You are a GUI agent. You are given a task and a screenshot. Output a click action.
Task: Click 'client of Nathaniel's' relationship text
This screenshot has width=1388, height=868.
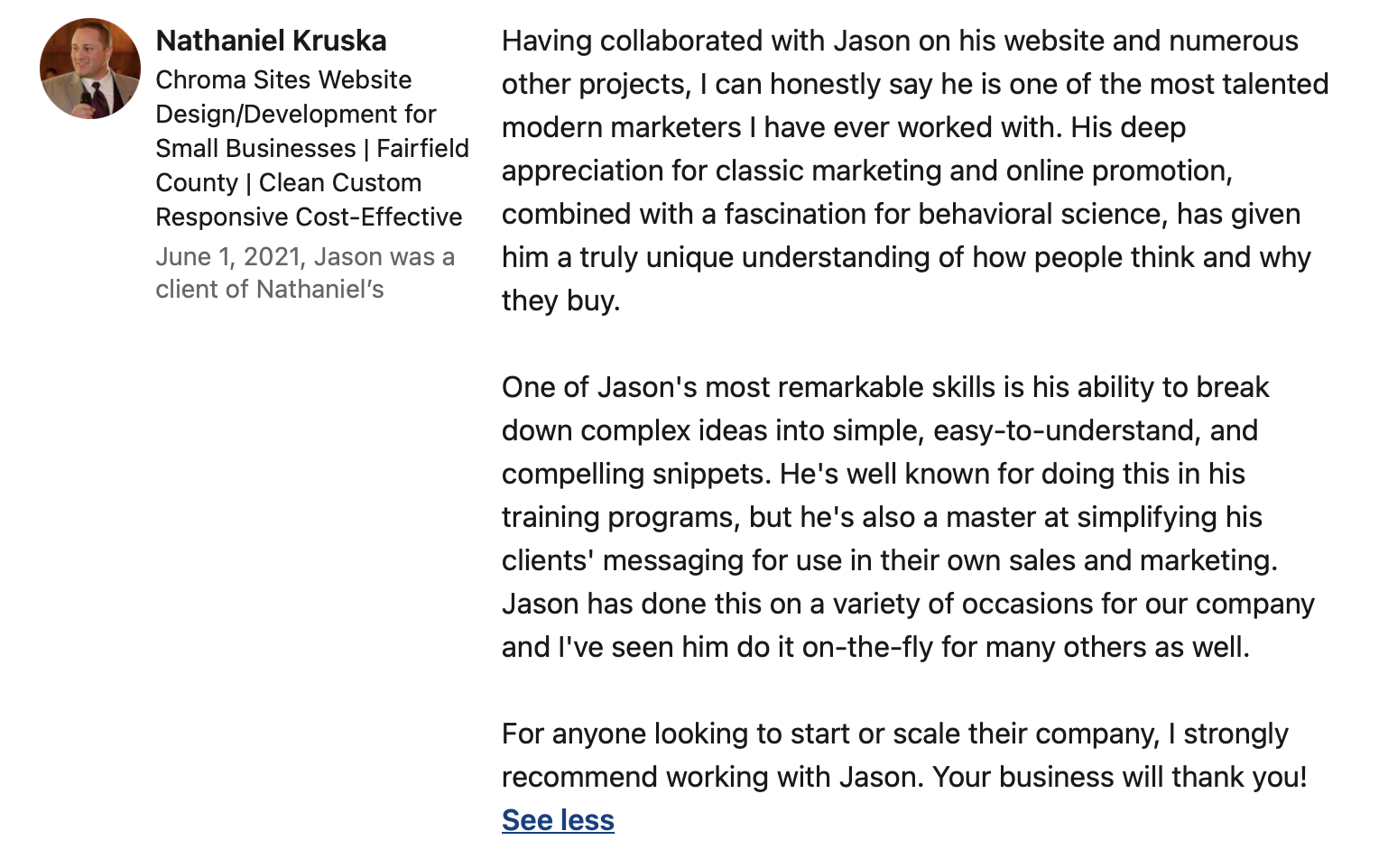tap(270, 289)
